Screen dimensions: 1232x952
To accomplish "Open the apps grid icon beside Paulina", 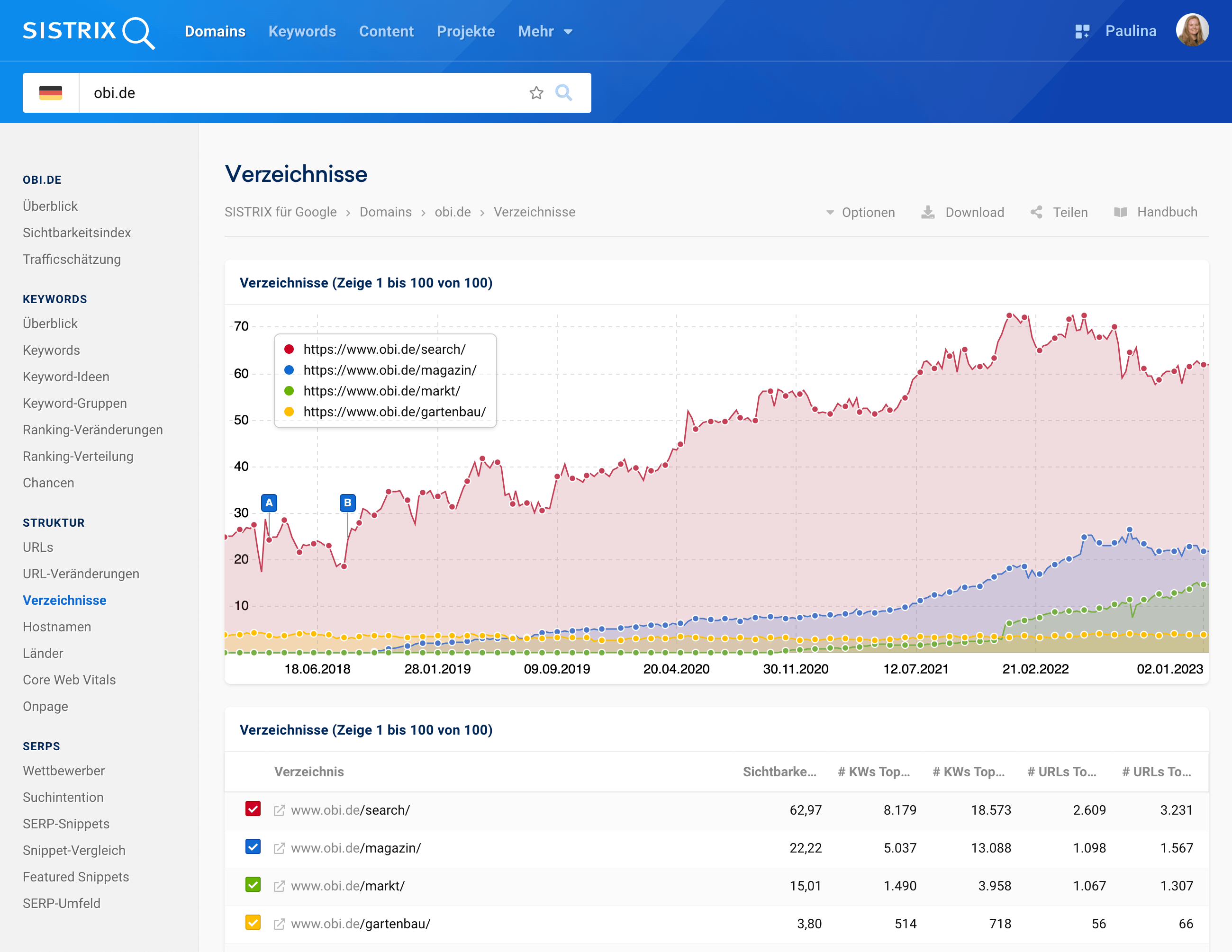I will (1081, 32).
